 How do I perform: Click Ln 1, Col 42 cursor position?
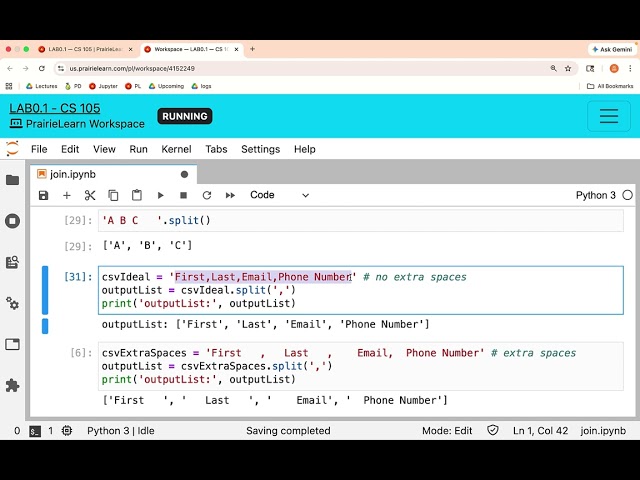pyautogui.click(x=540, y=431)
